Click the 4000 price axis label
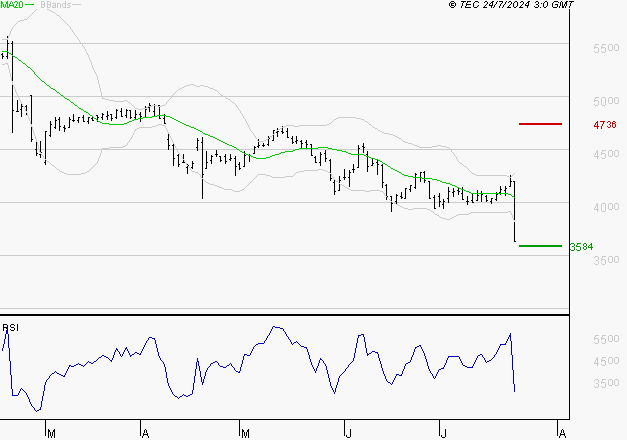Viewport: 627px width, 440px height. tap(606, 207)
